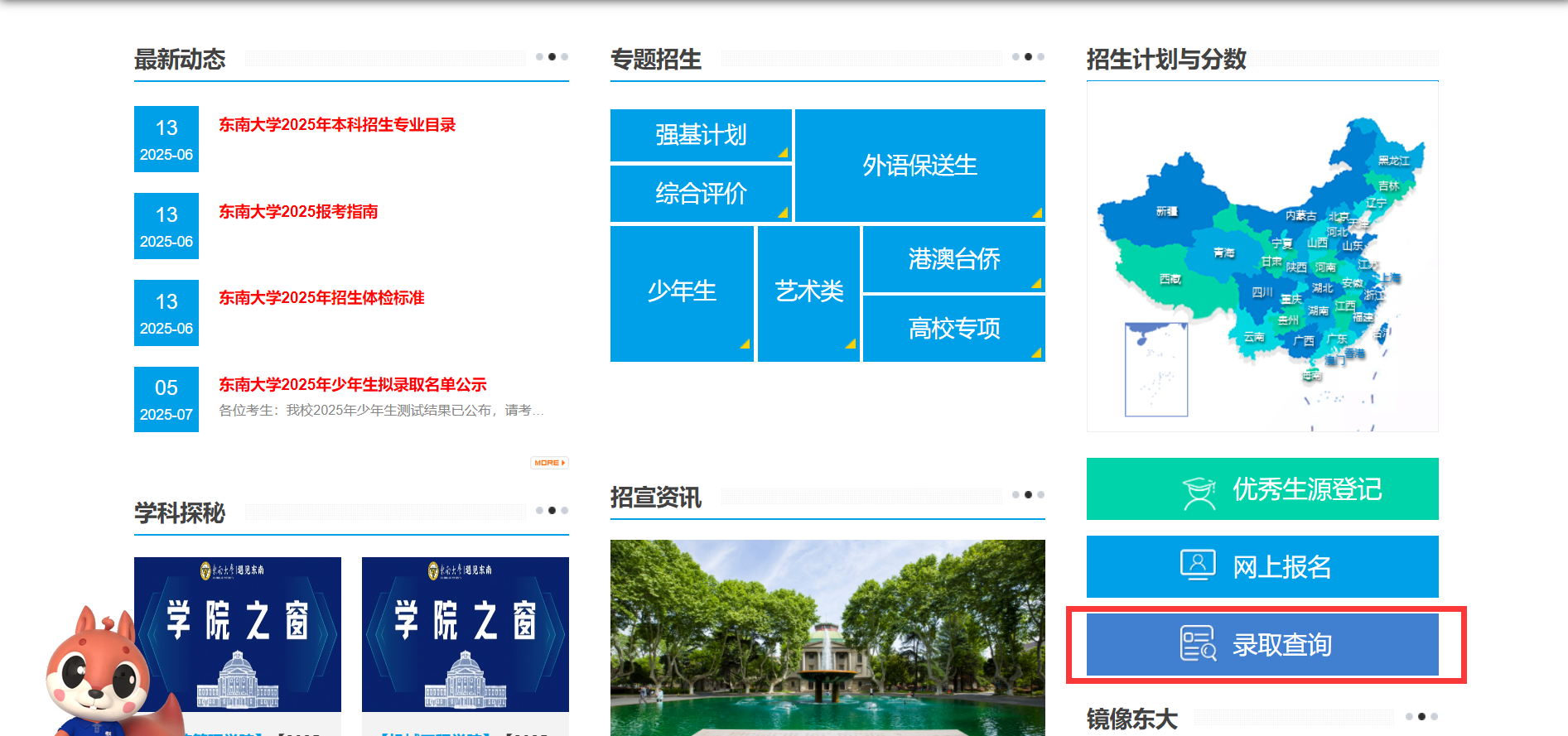Click 四川 on the China map
Viewport: 1568px width, 736px height.
1262,292
